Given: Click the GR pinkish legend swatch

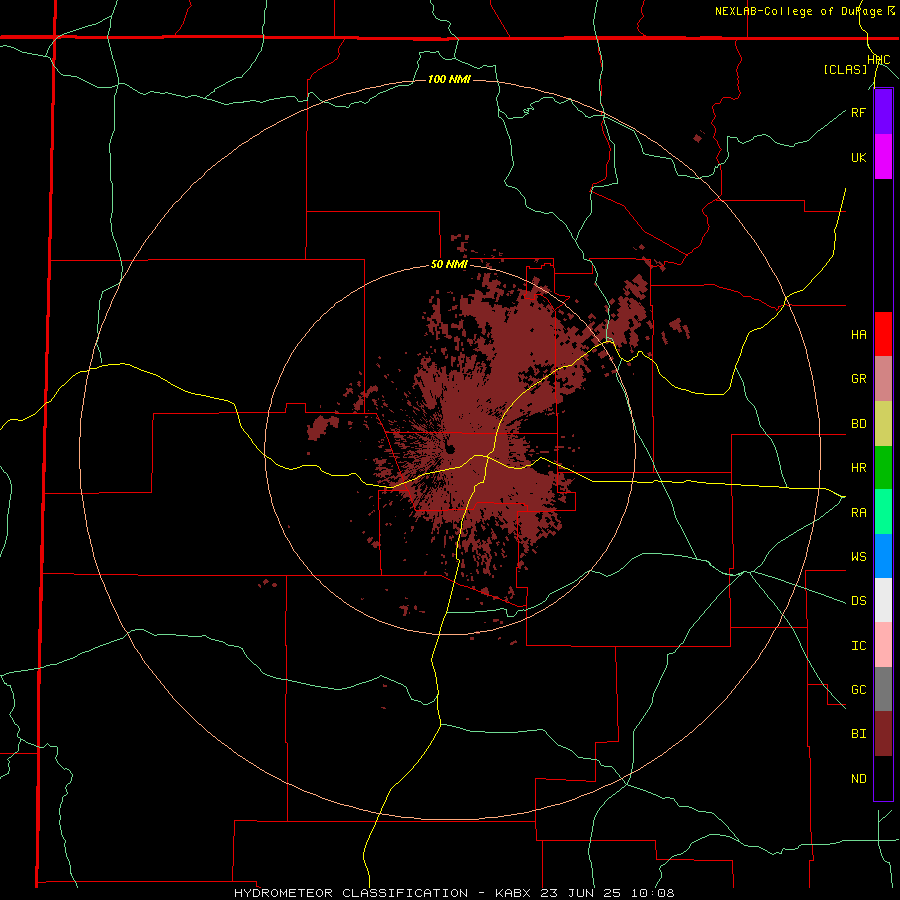Looking at the screenshot, I should pyautogui.click(x=883, y=378).
